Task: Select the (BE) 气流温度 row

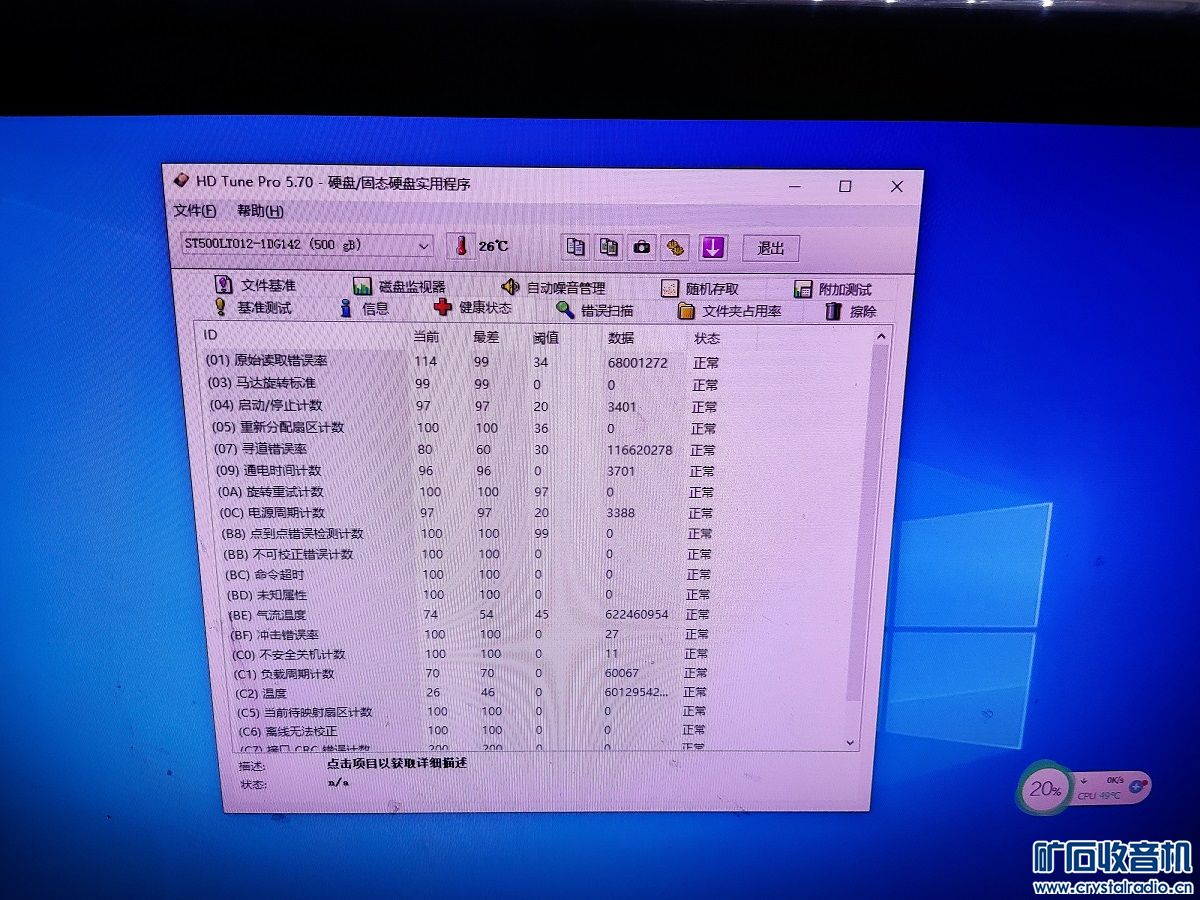Action: tap(468, 614)
